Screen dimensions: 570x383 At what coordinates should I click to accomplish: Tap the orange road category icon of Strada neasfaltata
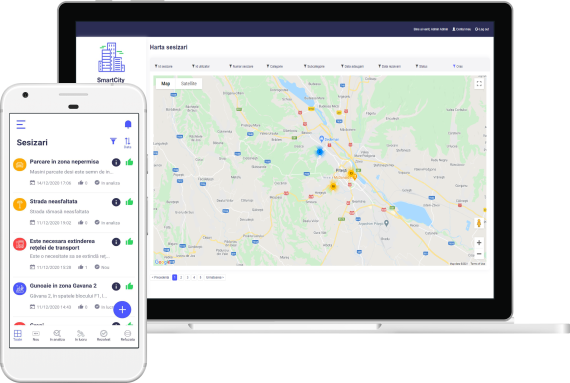point(20,204)
